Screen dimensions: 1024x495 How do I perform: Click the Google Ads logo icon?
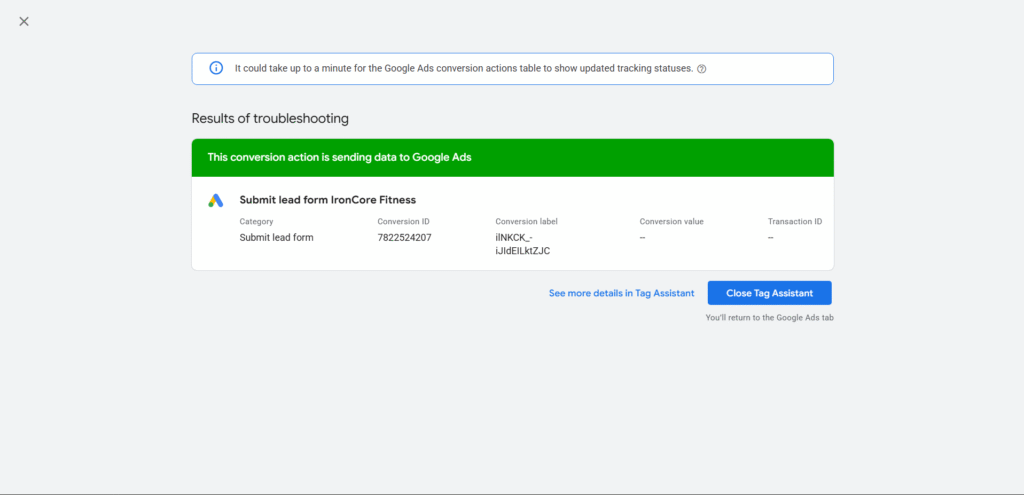point(216,200)
